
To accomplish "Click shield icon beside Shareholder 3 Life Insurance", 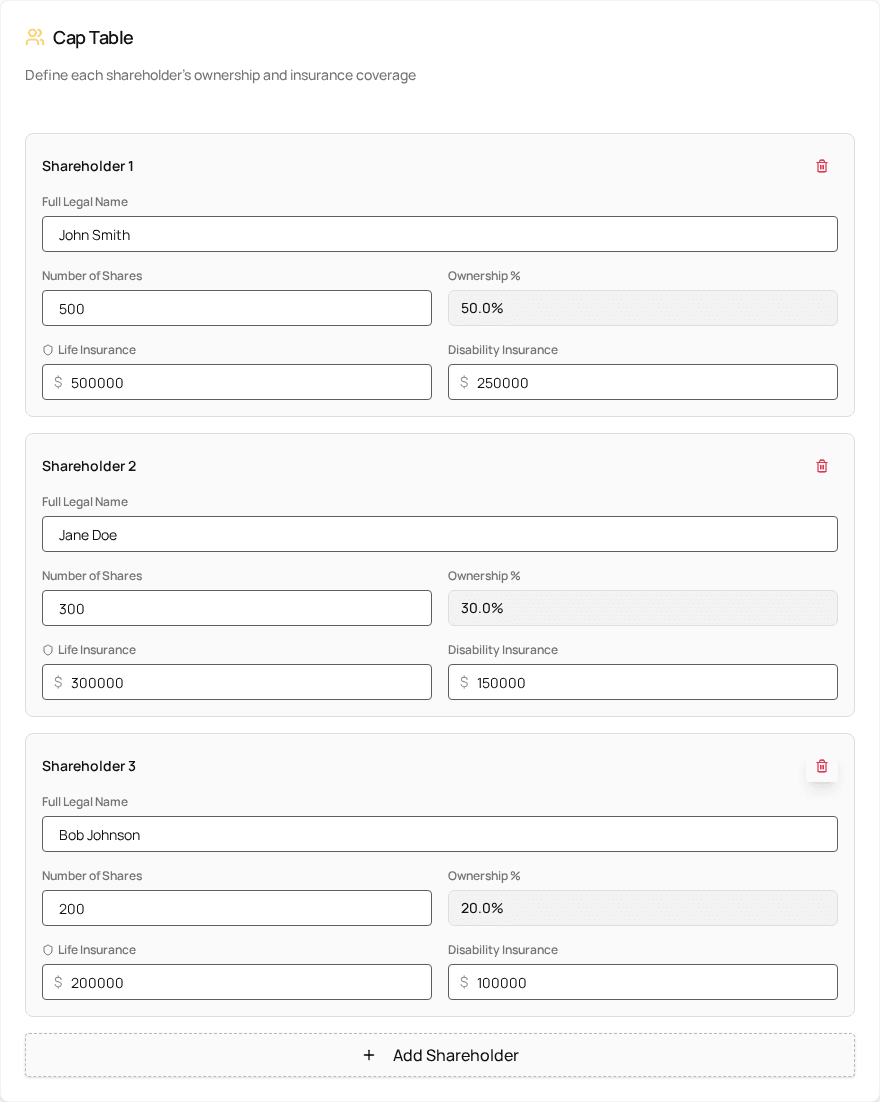I will (x=48, y=950).
